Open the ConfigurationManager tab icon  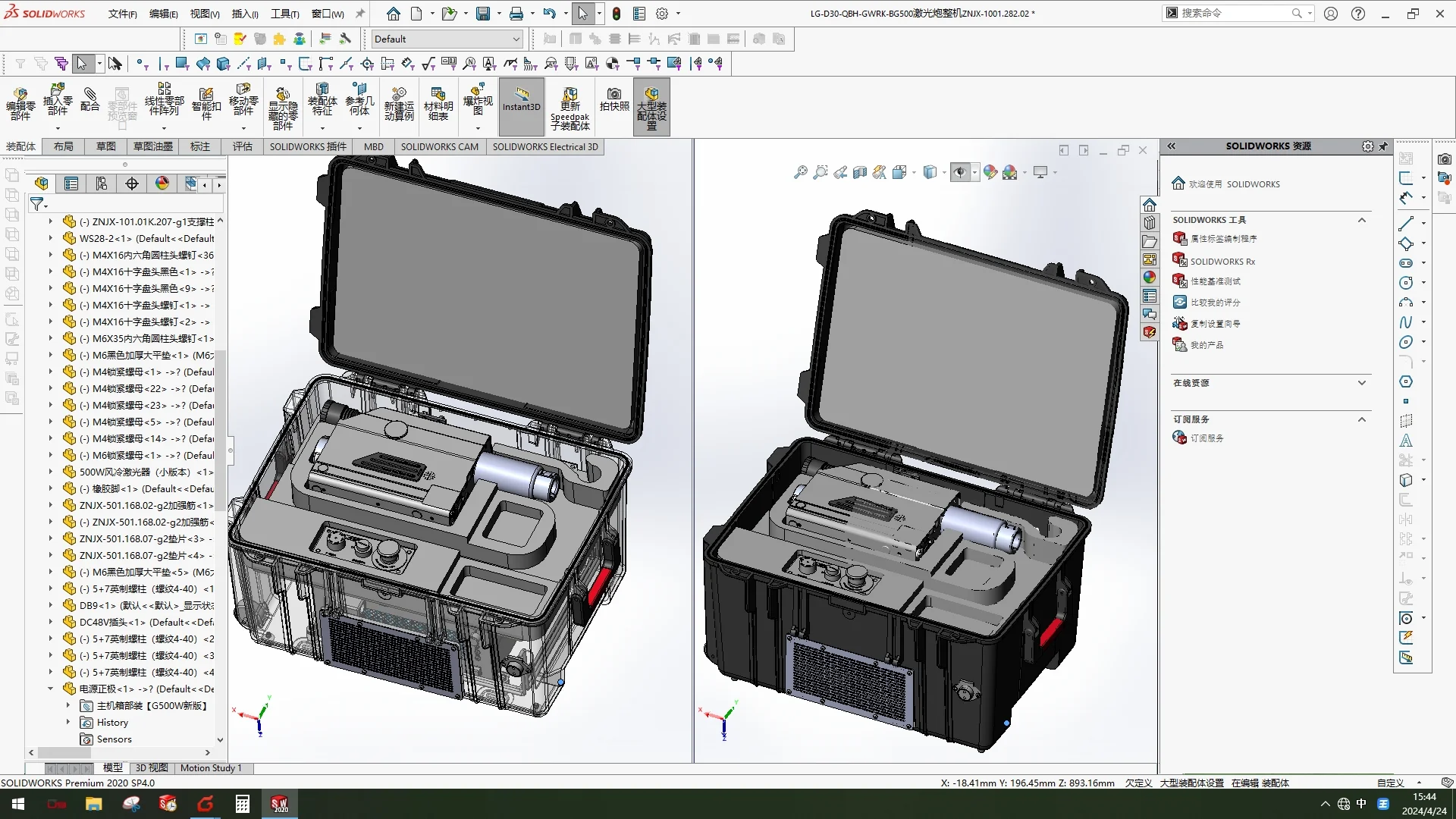[x=101, y=184]
